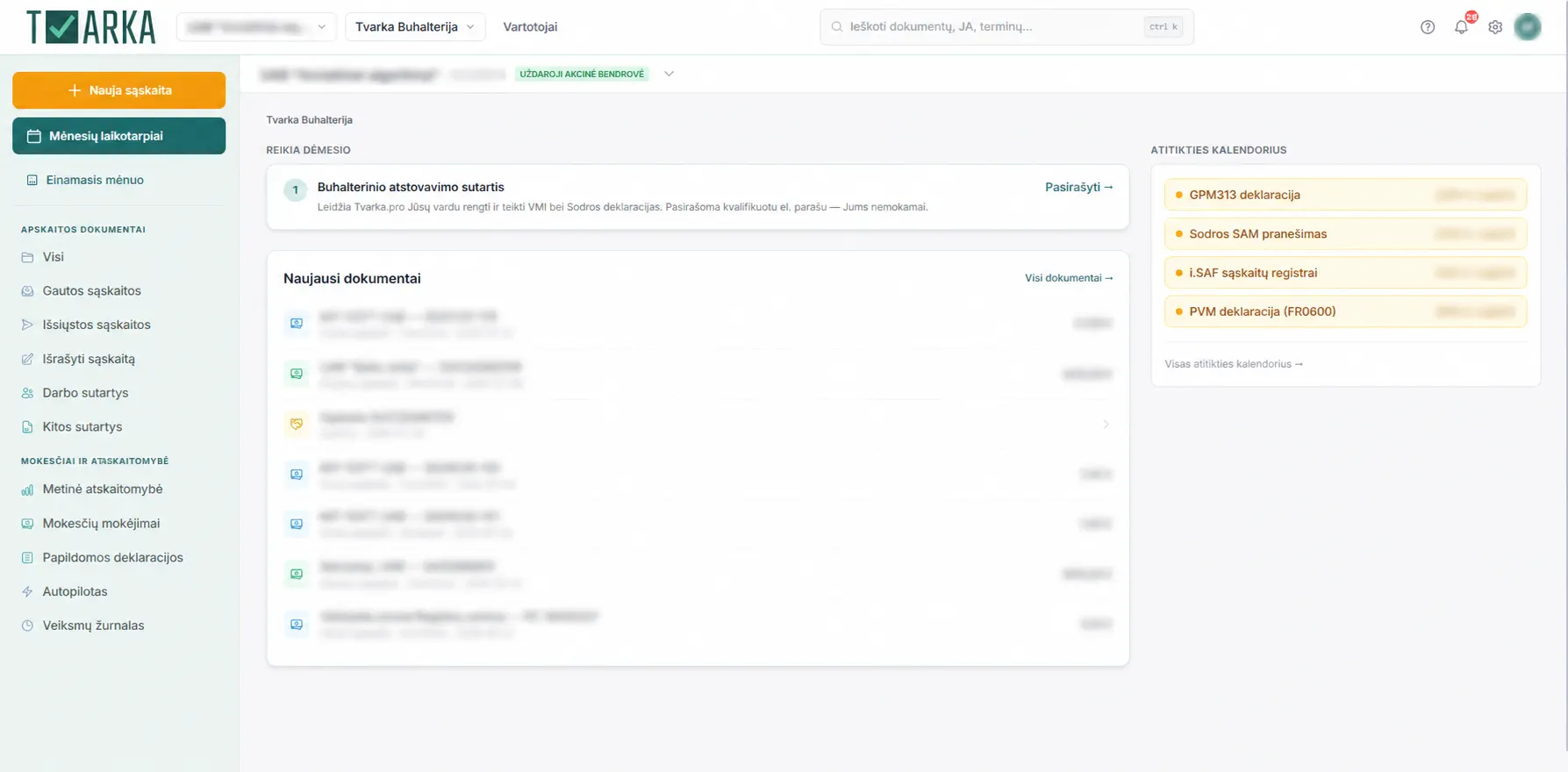Click the Uždaroji akcinė bendrovė badge

582,74
